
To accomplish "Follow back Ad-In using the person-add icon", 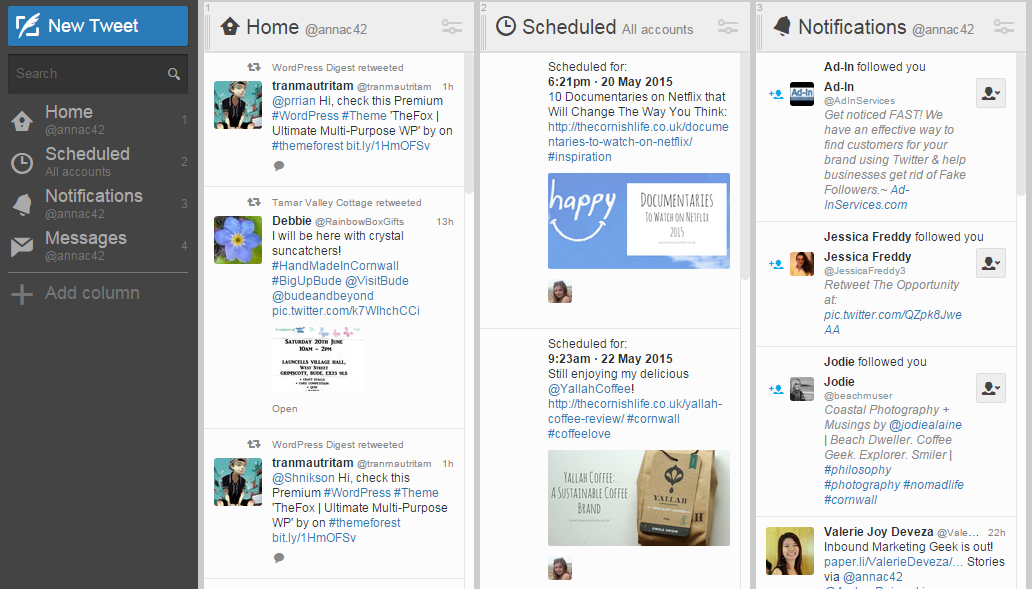I will (x=777, y=93).
